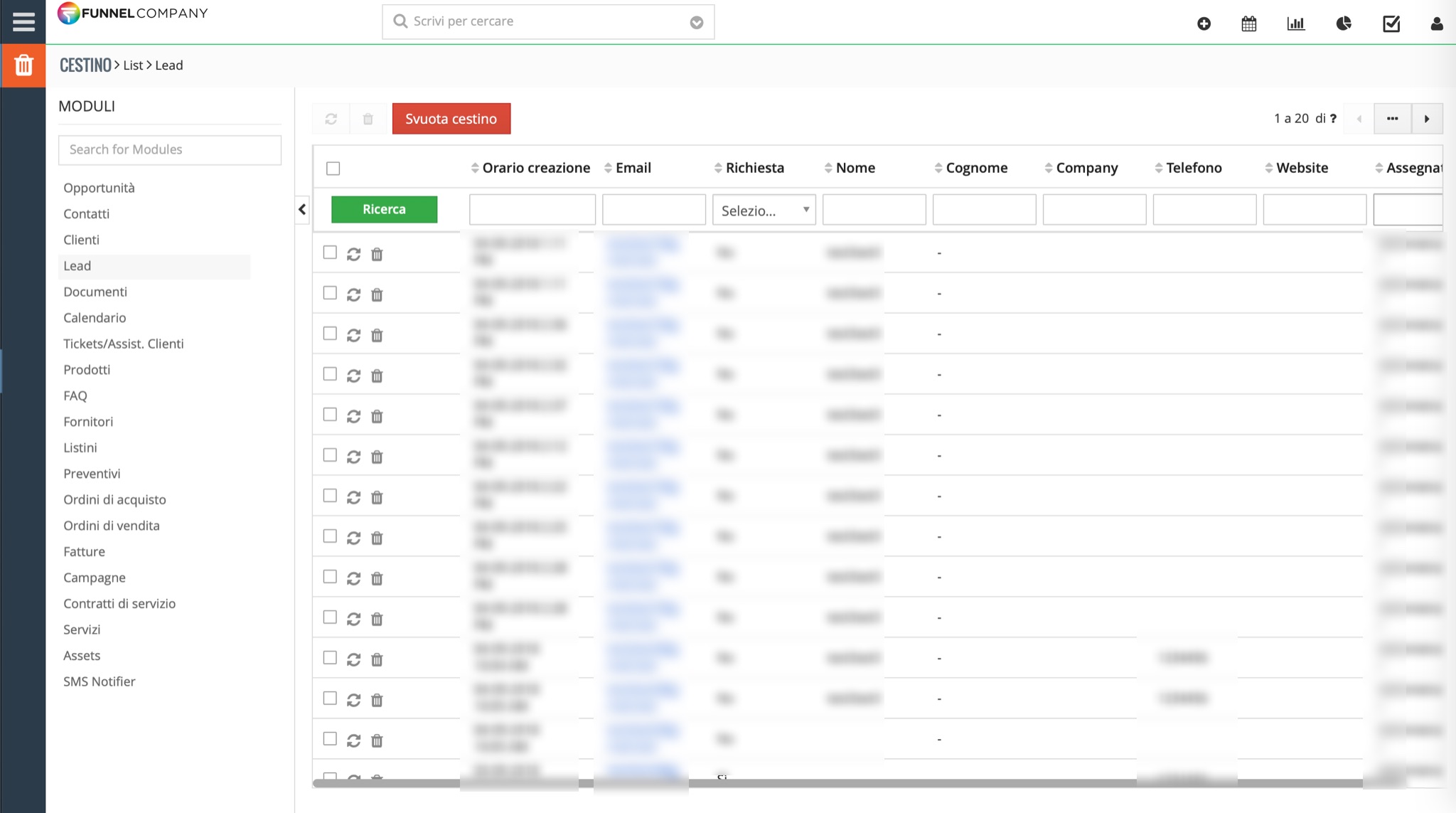Click the green Ricerca button
Screen dimensions: 1456x813
384,209
